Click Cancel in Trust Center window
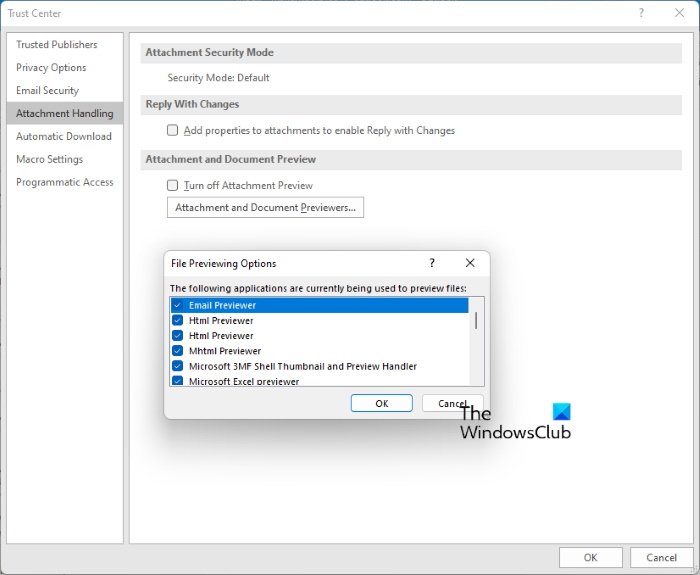Viewport: 700px width, 575px height. pos(661,558)
